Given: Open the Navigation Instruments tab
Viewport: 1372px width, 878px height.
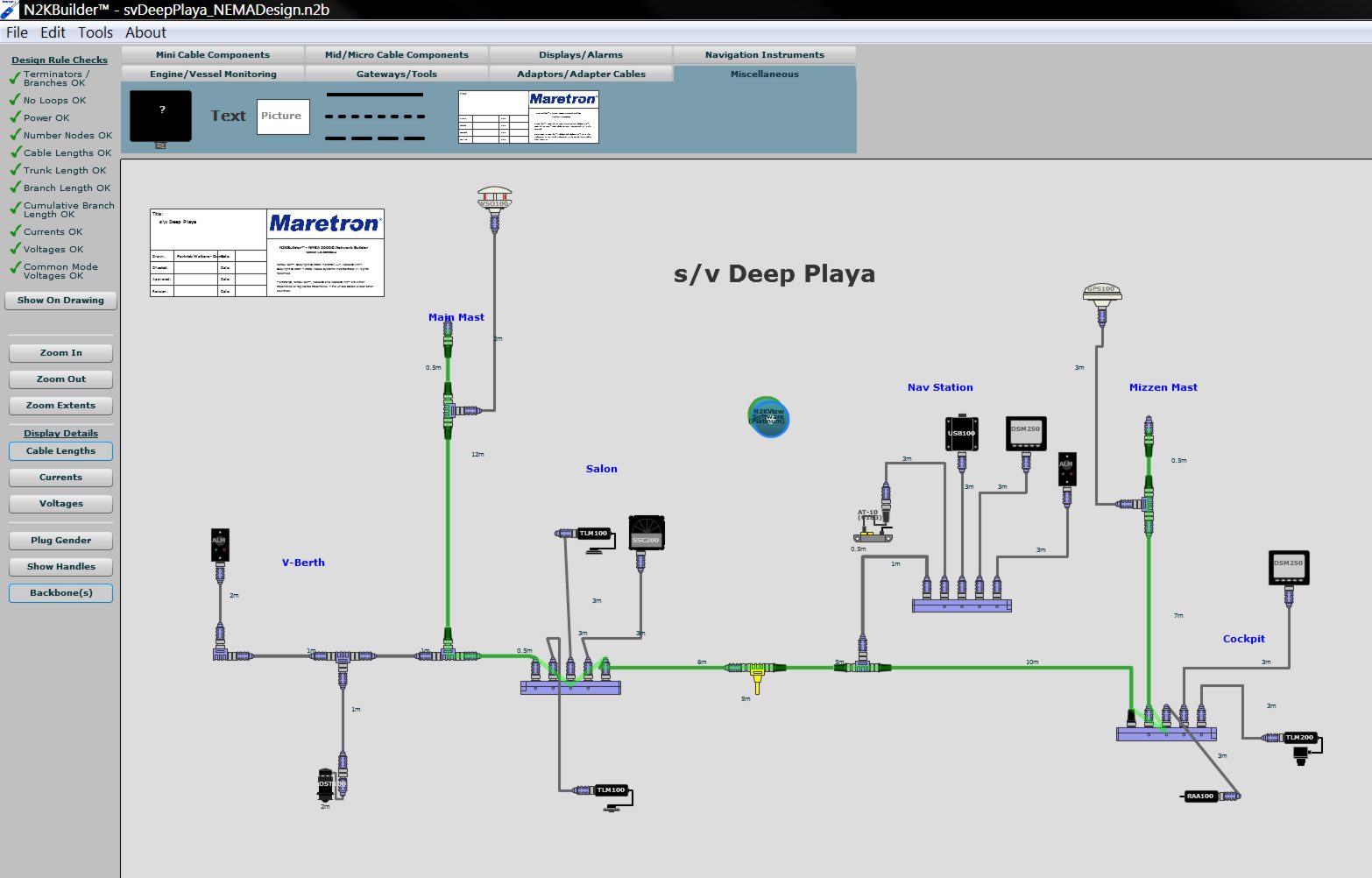Looking at the screenshot, I should pyautogui.click(x=765, y=54).
